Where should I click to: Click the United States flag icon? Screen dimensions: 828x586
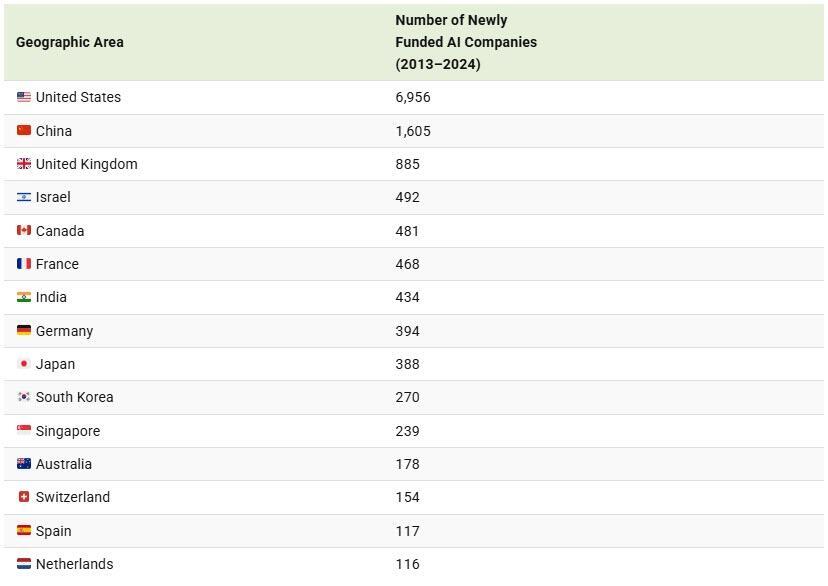(24, 97)
